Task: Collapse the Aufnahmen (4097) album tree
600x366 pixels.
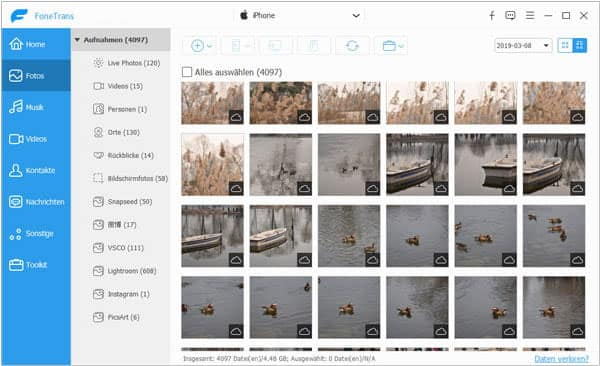Action: coord(77,40)
